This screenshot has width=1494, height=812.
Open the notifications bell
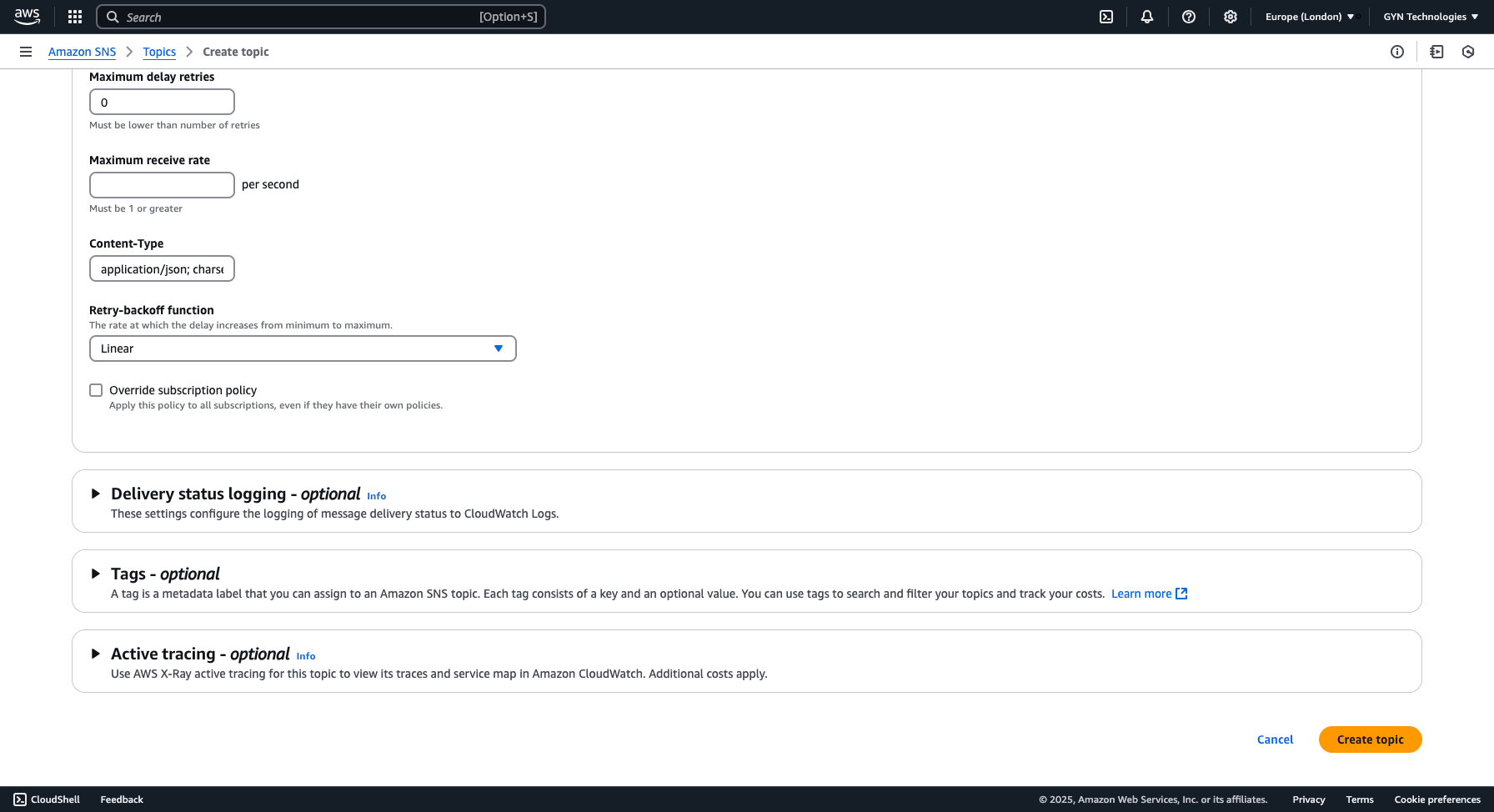pos(1147,17)
